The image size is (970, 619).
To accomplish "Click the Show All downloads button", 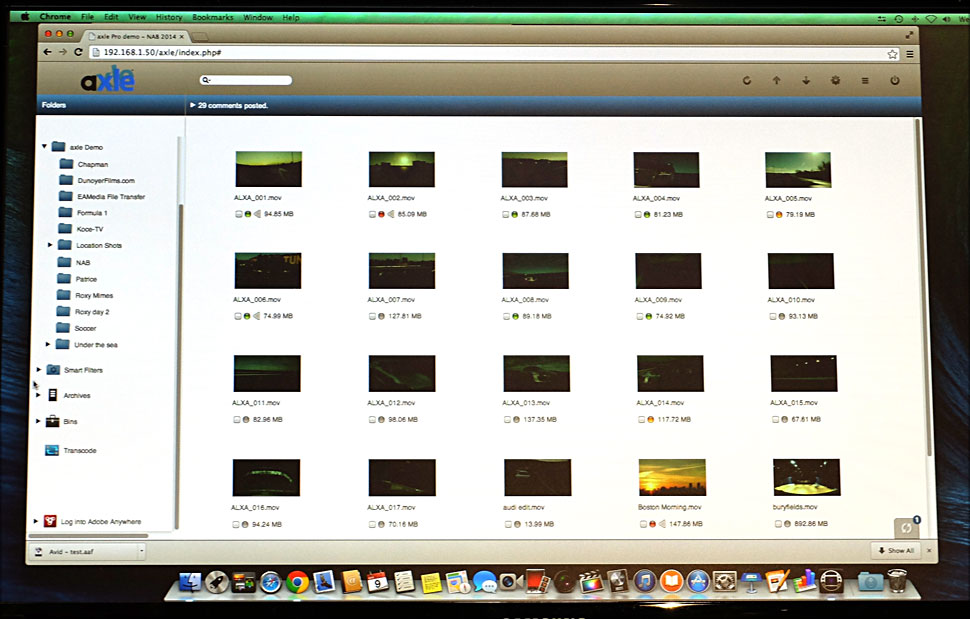I will (895, 550).
